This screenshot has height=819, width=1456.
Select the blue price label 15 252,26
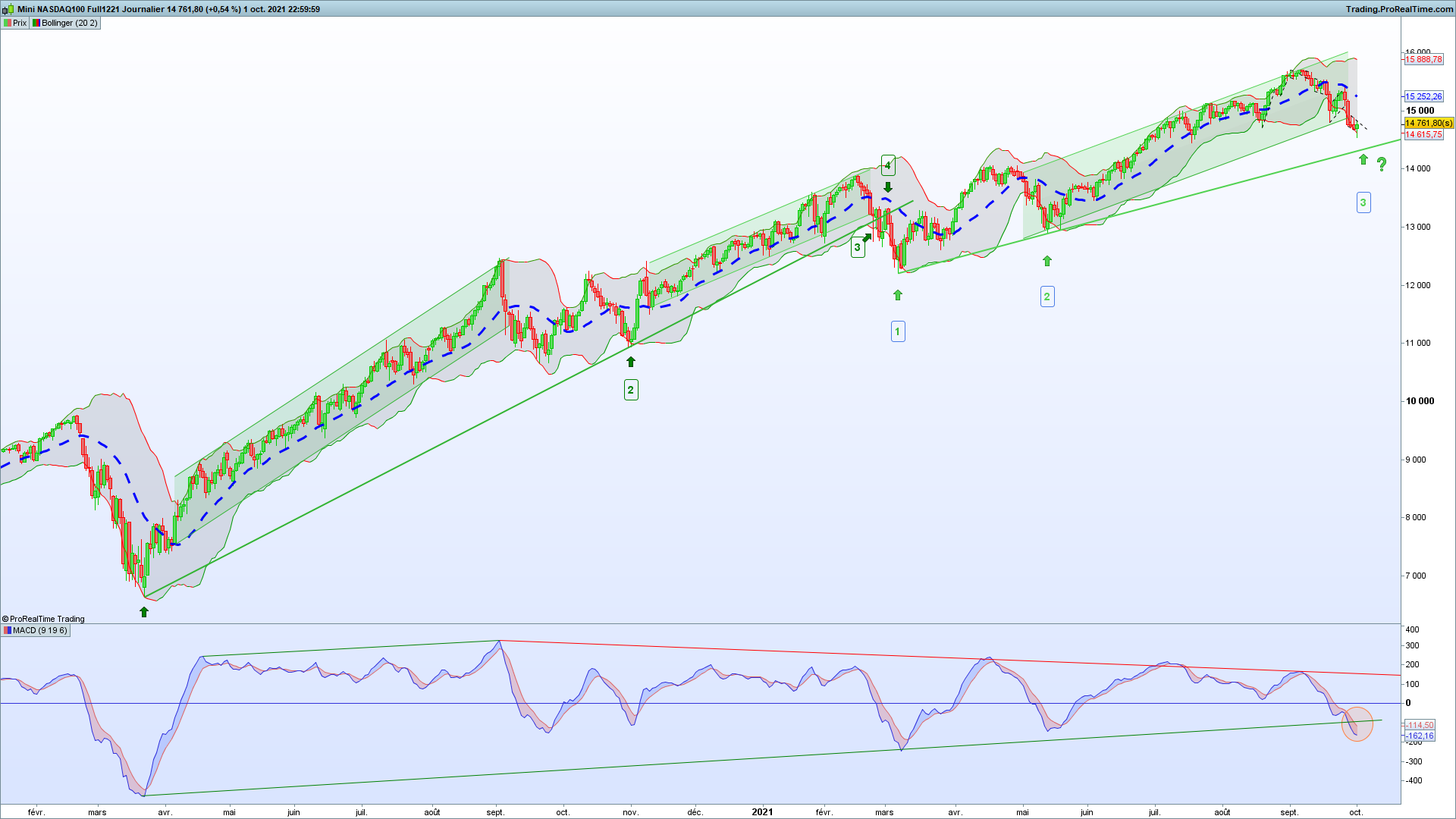pyautogui.click(x=1423, y=96)
